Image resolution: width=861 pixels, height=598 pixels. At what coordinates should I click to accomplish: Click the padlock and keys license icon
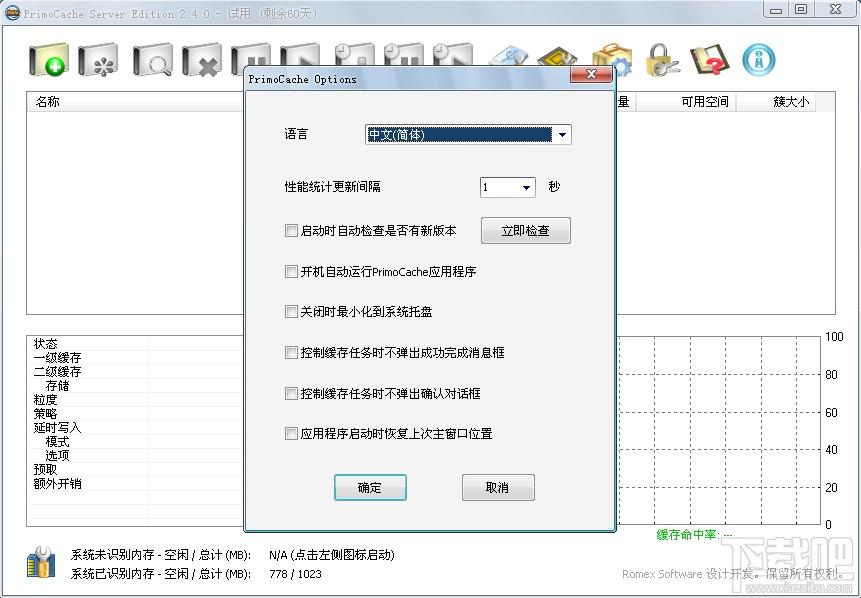click(x=662, y=59)
